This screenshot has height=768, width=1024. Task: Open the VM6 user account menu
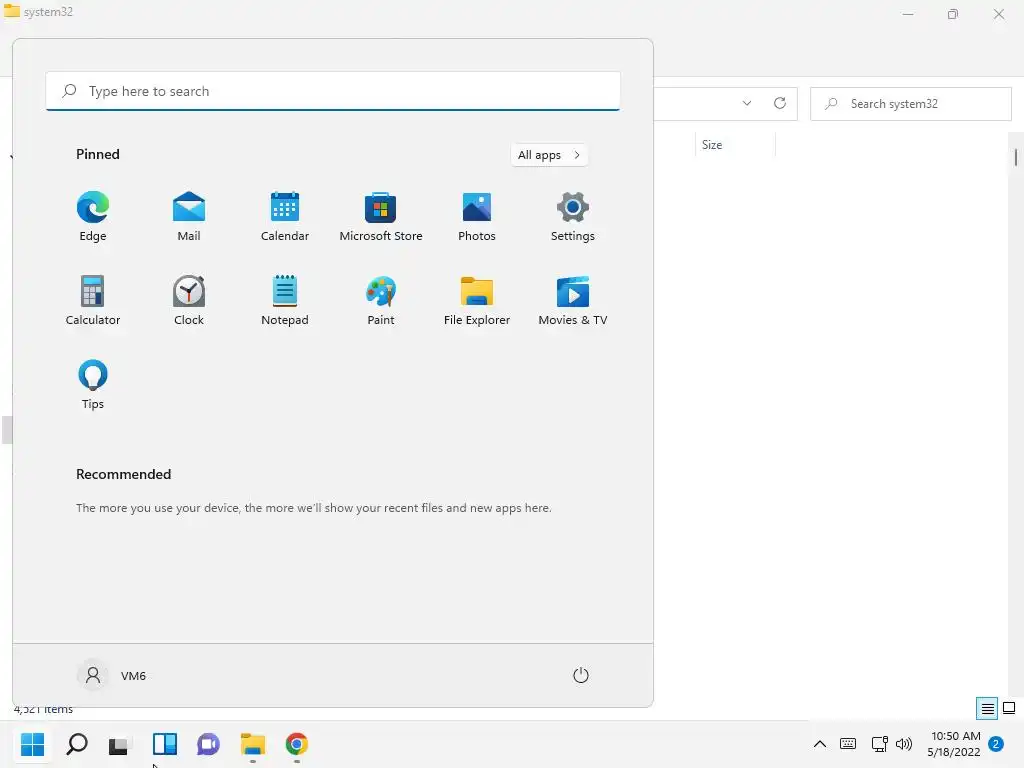[112, 675]
